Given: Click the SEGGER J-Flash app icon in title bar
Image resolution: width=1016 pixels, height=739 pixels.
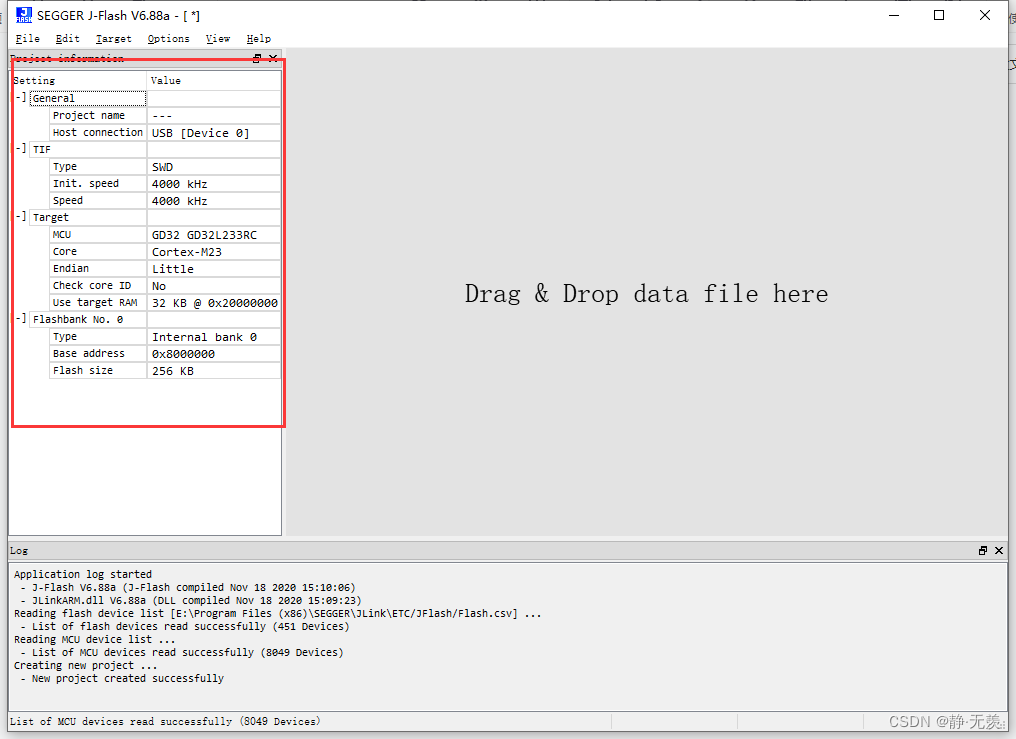Looking at the screenshot, I should point(23,15).
